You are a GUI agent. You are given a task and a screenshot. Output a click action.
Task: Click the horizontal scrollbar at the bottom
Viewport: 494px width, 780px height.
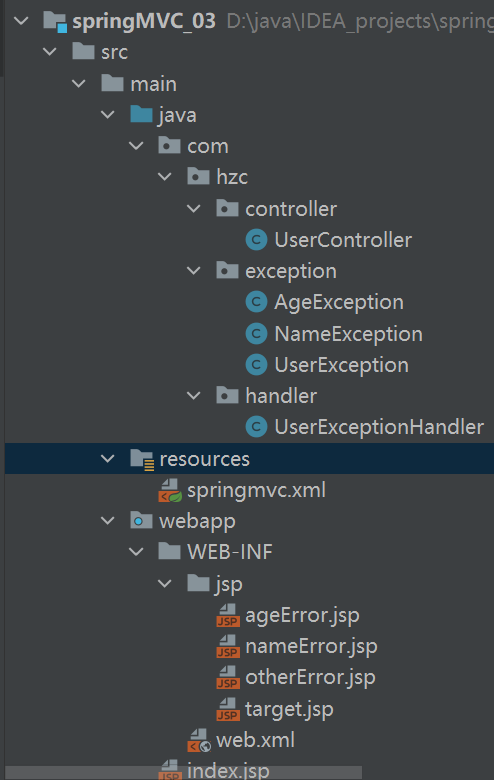coord(183,773)
